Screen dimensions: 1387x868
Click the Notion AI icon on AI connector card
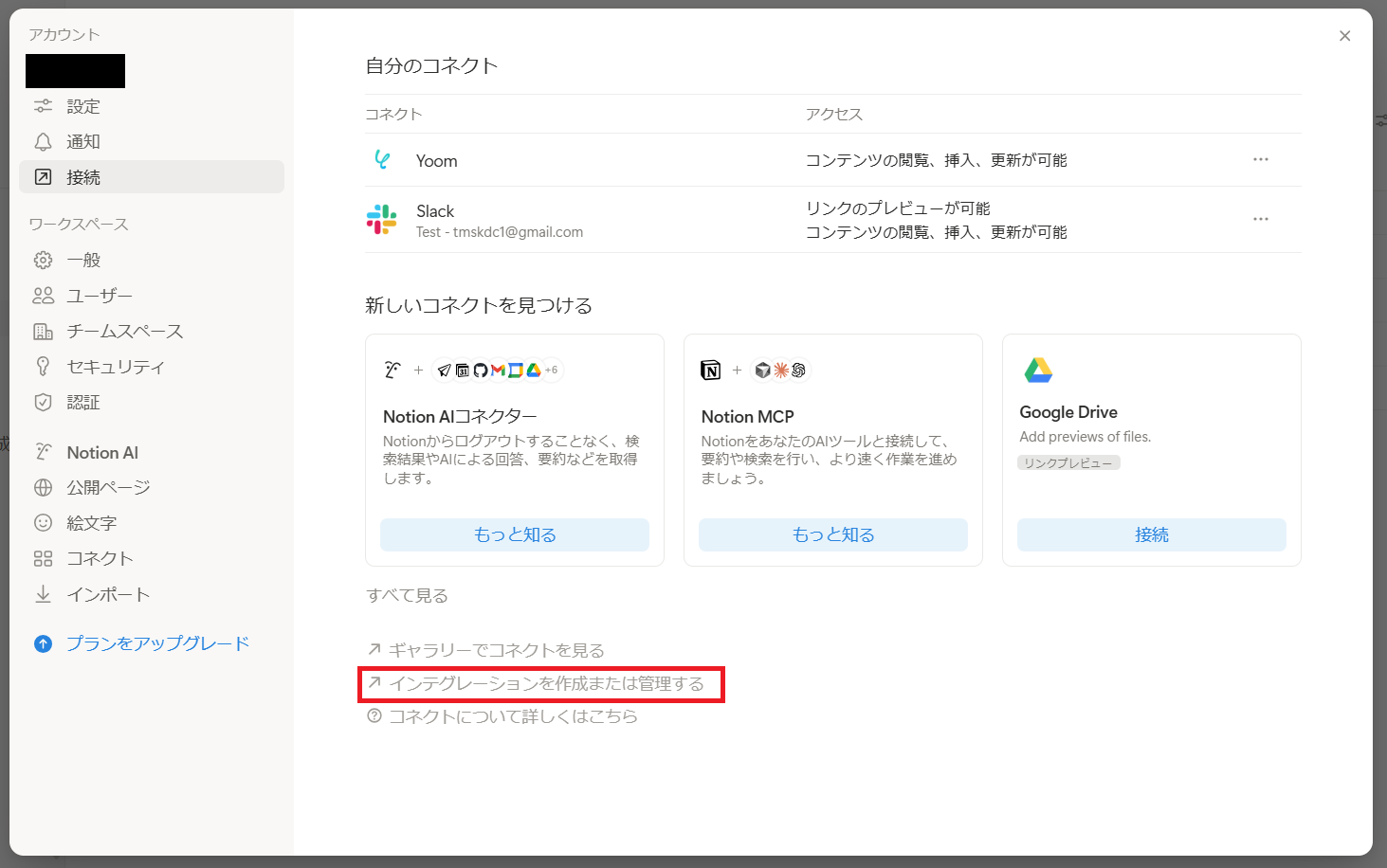coord(392,370)
